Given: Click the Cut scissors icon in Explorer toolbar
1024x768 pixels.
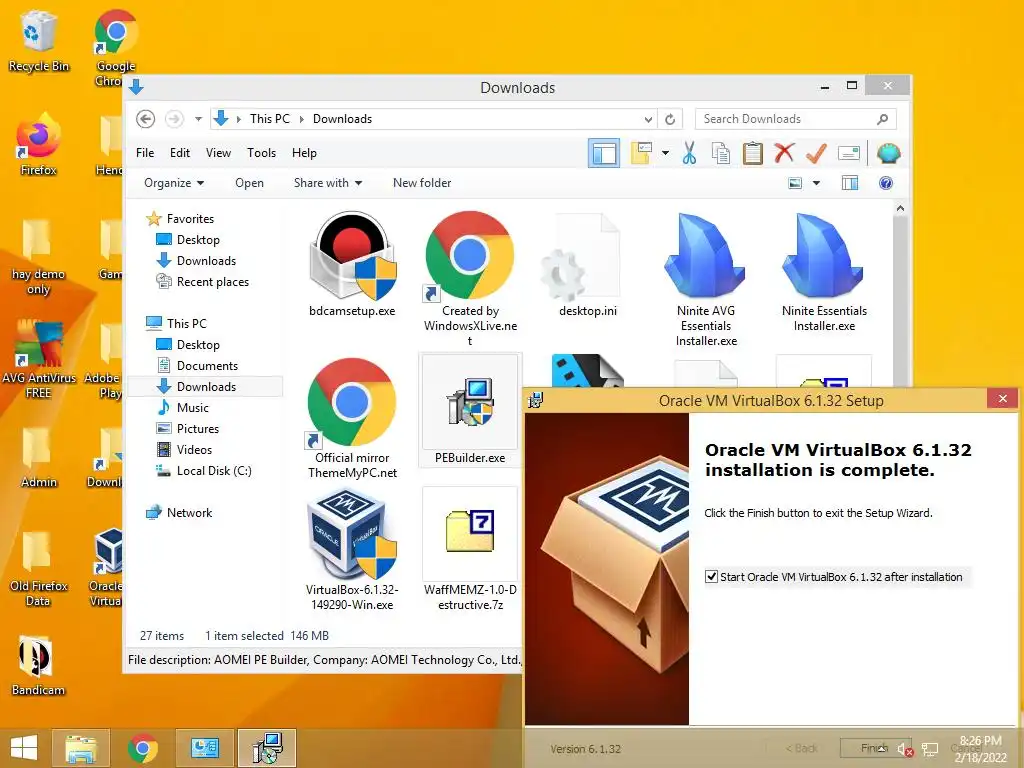Looking at the screenshot, I should [690, 153].
